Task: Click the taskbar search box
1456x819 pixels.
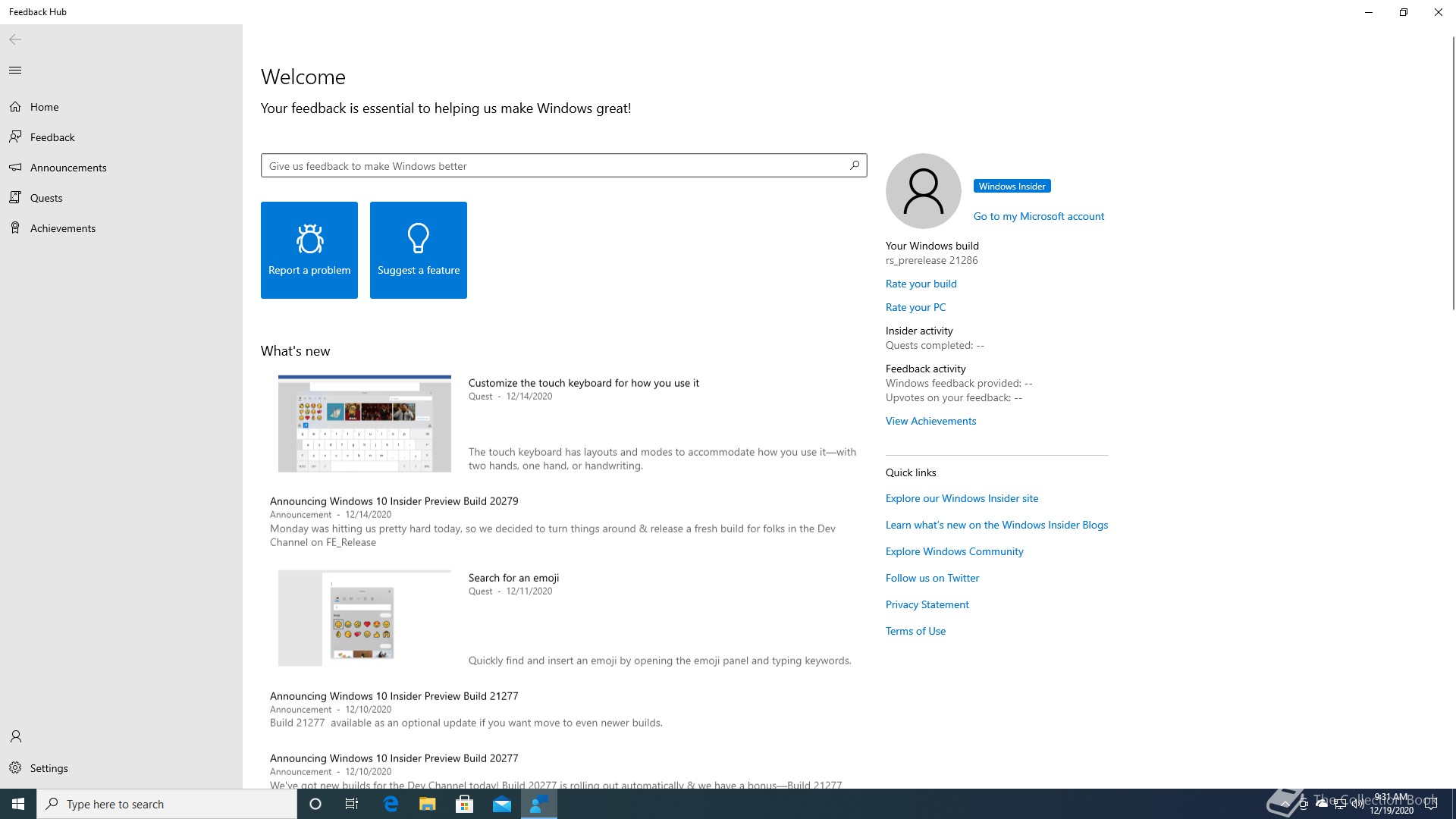Action: click(167, 804)
